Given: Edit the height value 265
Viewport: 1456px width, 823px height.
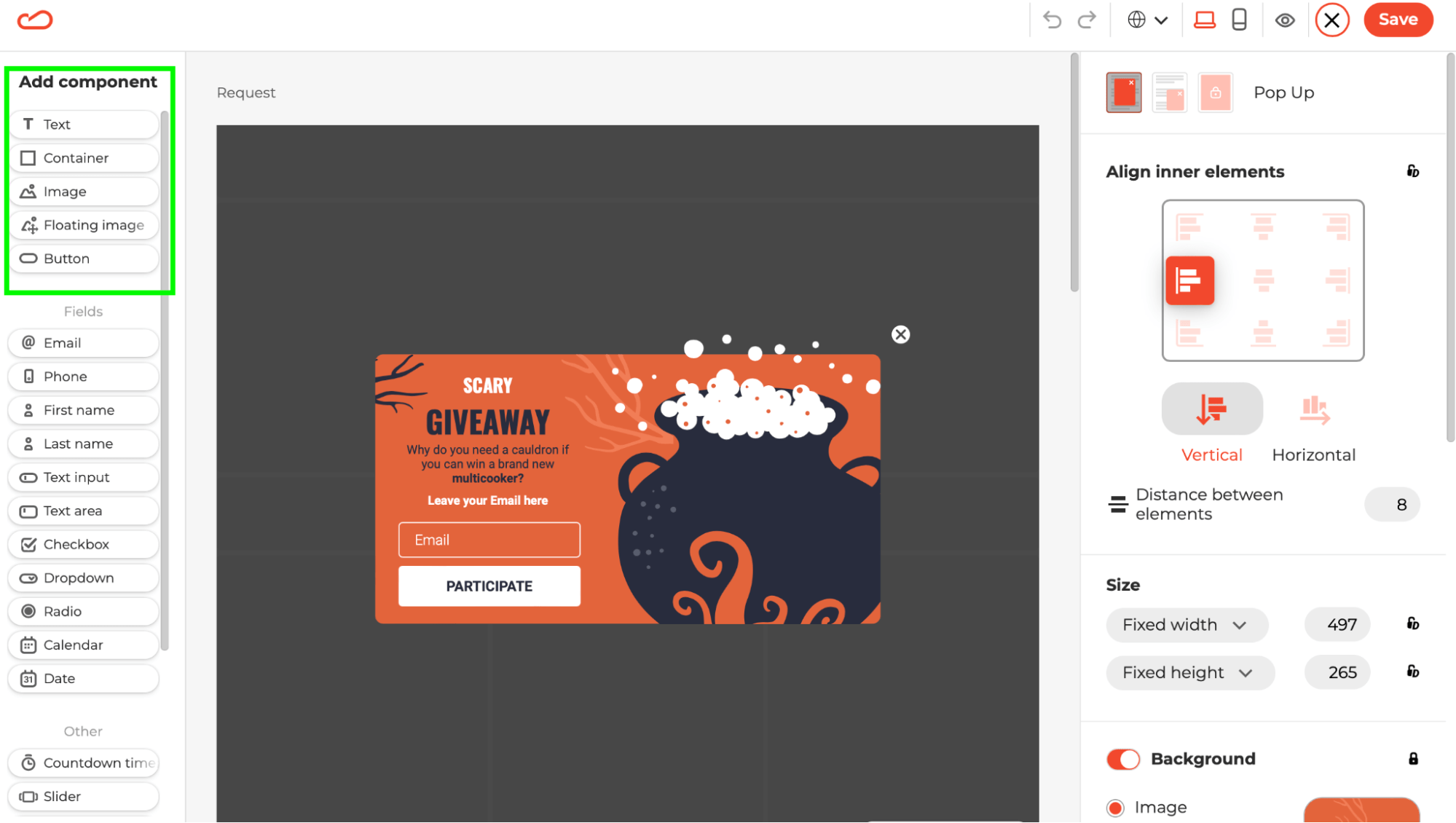Looking at the screenshot, I should pos(1337,673).
